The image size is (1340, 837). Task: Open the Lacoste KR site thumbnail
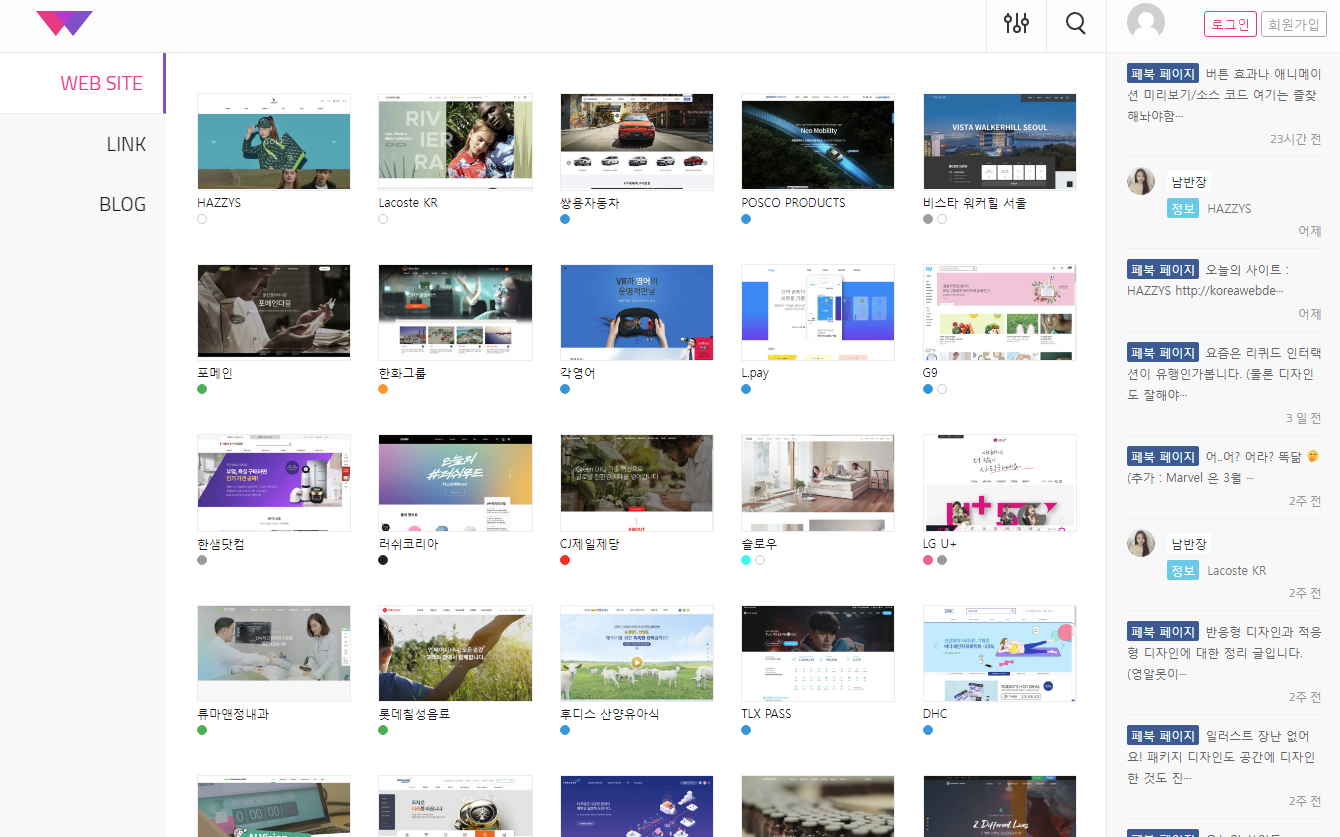(455, 142)
